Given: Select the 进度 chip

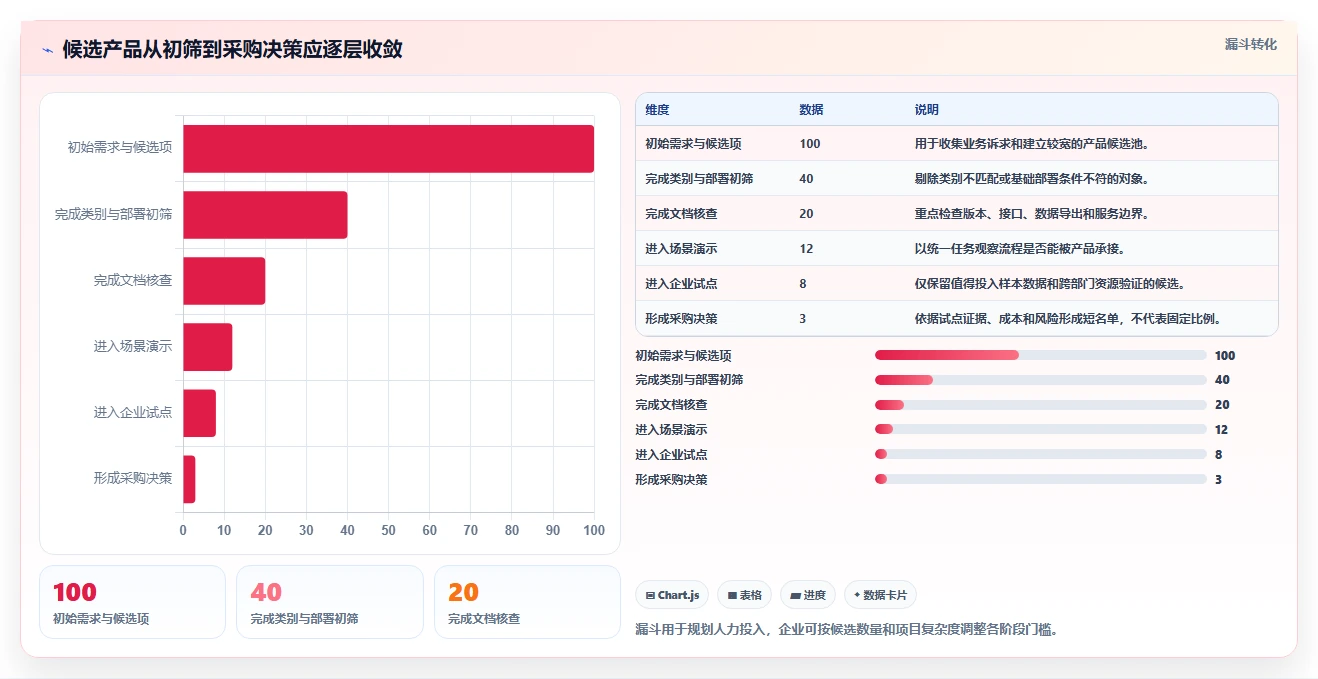Looking at the screenshot, I should point(808,595).
